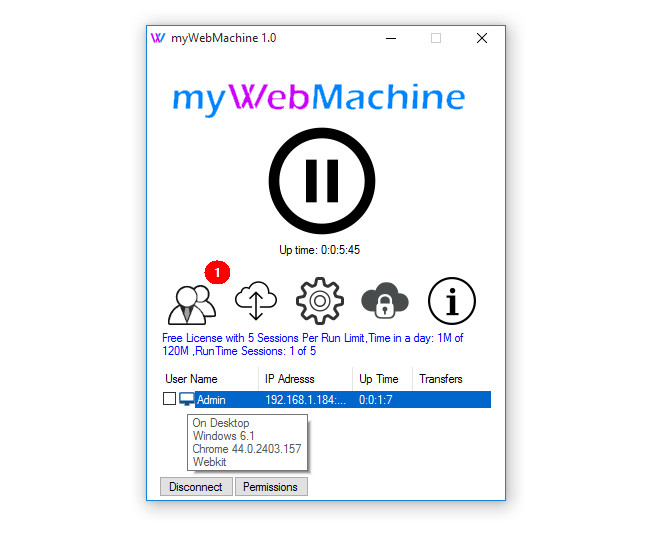The image size is (650, 550).
Task: Click the myWebMachine title bar app icon
Action: point(158,38)
